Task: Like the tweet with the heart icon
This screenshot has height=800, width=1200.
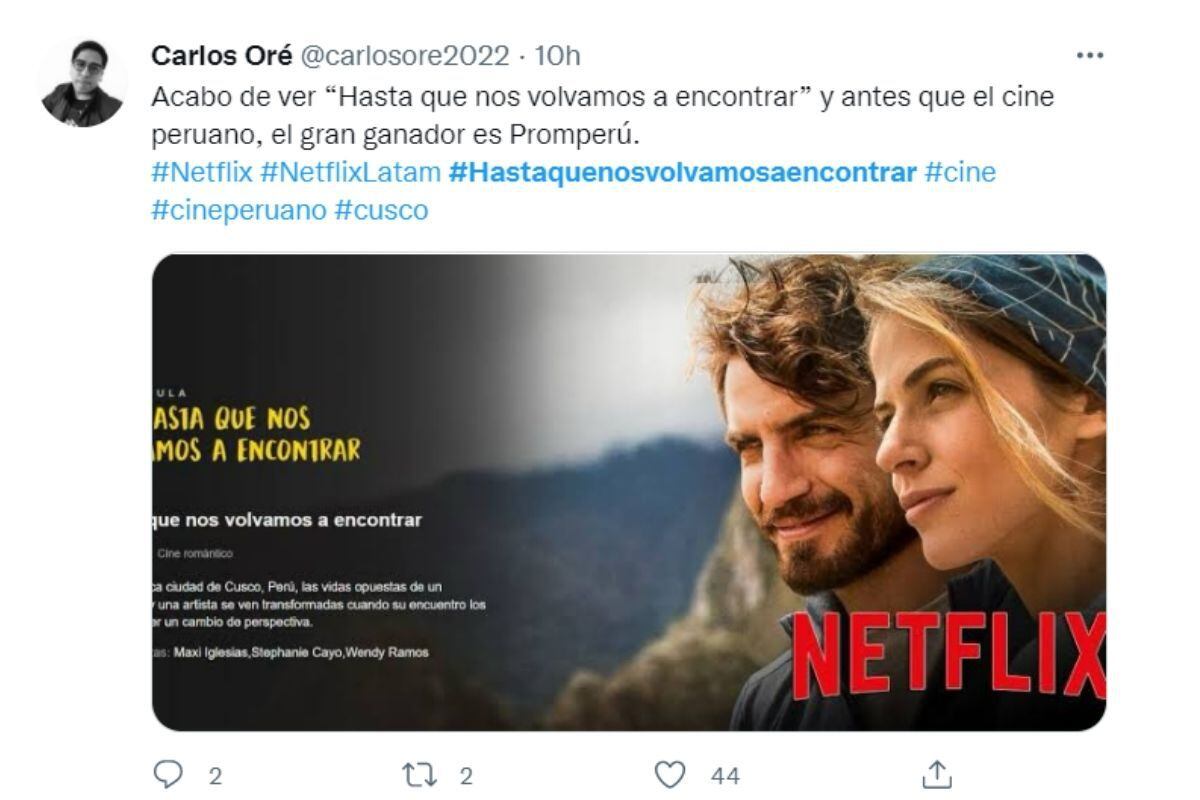Action: pos(669,775)
